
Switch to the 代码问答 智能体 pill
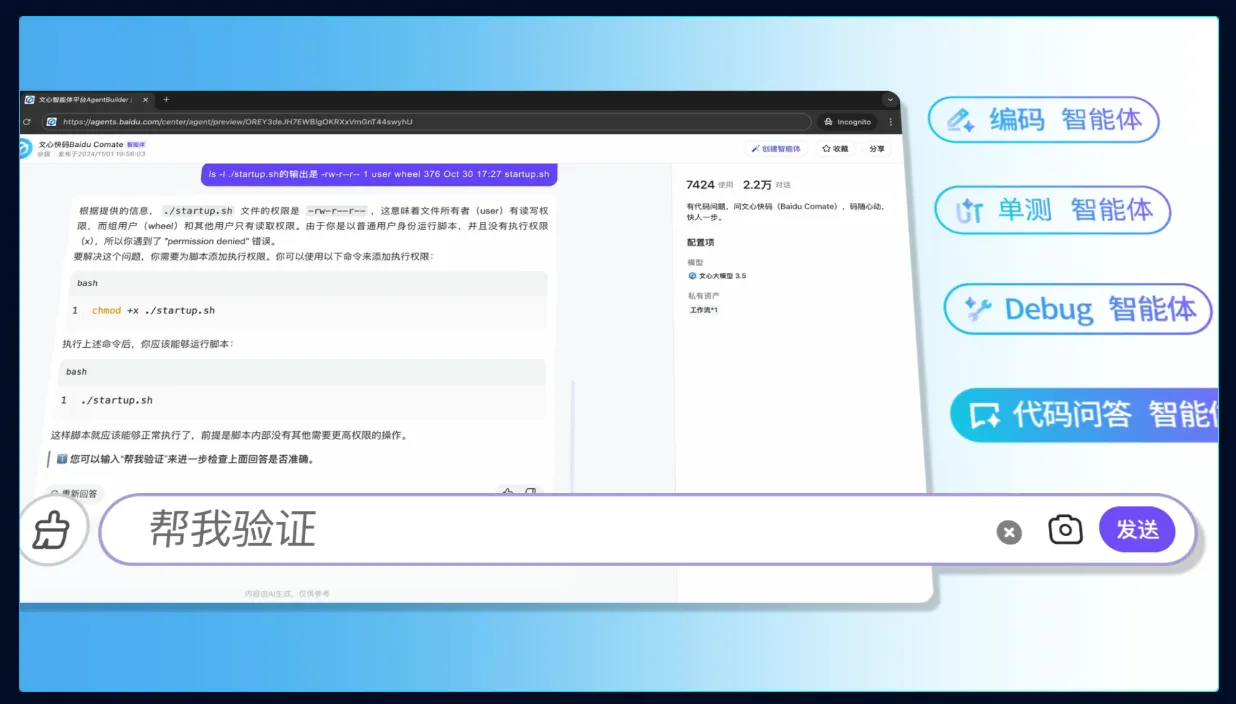pos(1085,415)
